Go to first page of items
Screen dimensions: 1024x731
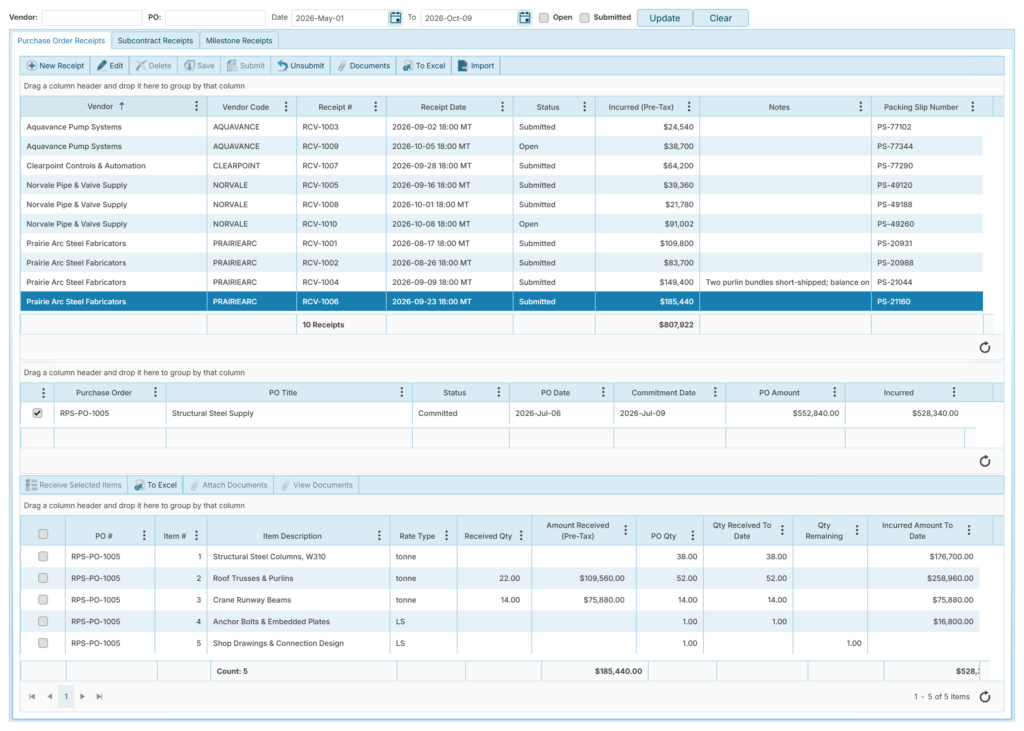click(32, 696)
